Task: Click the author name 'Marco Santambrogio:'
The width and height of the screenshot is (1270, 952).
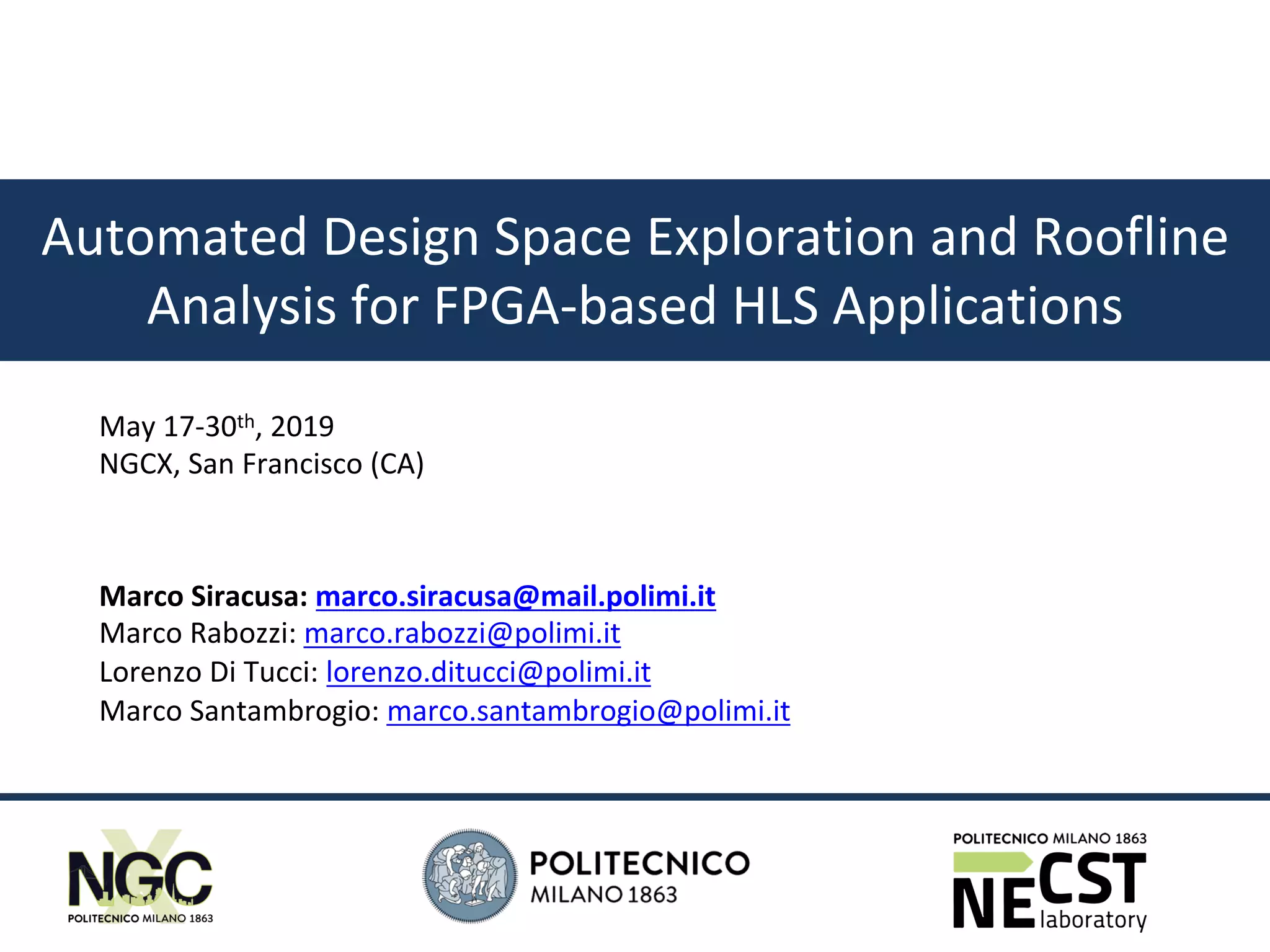Action: point(239,710)
